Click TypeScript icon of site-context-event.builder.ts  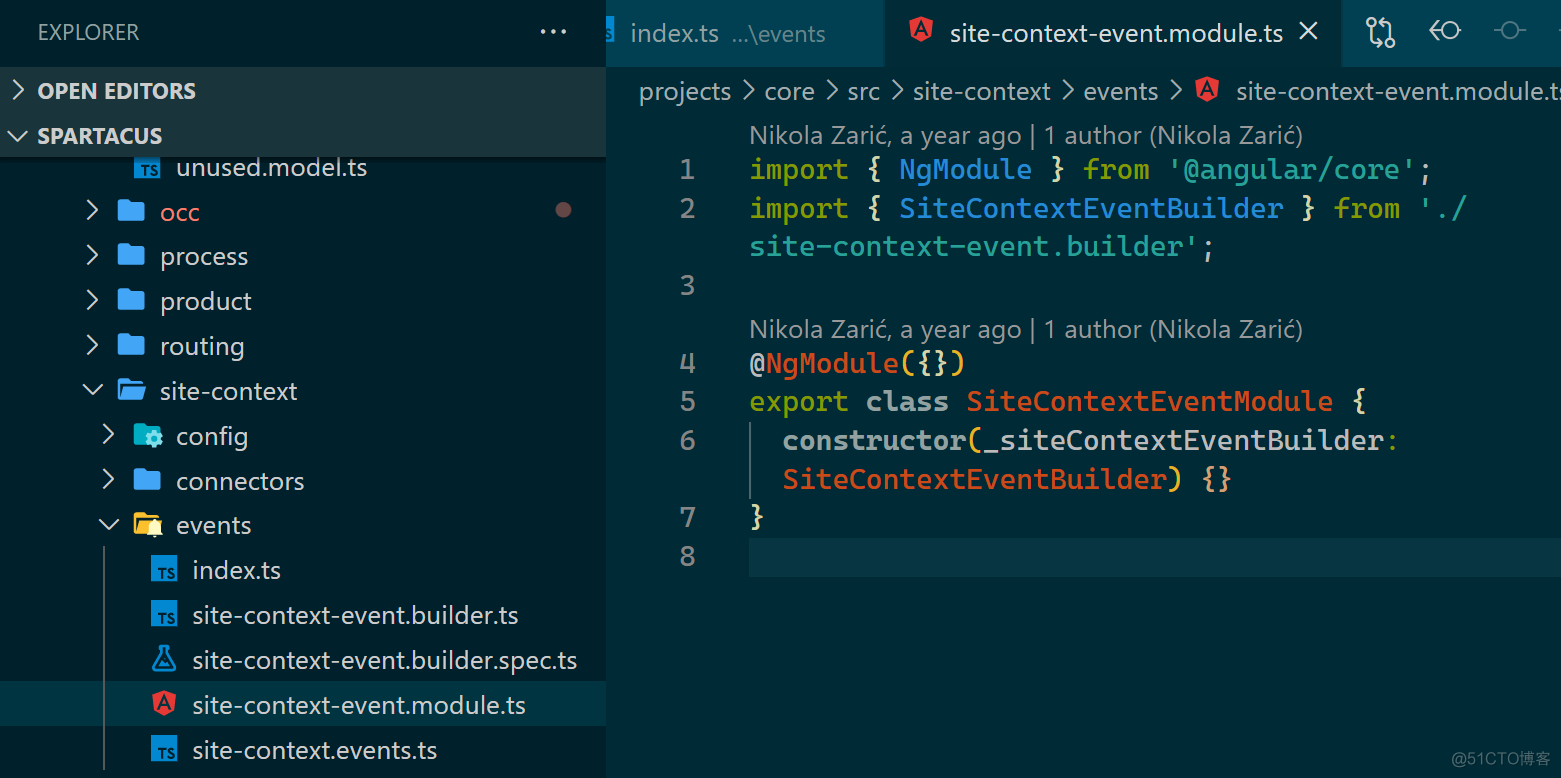pos(164,616)
